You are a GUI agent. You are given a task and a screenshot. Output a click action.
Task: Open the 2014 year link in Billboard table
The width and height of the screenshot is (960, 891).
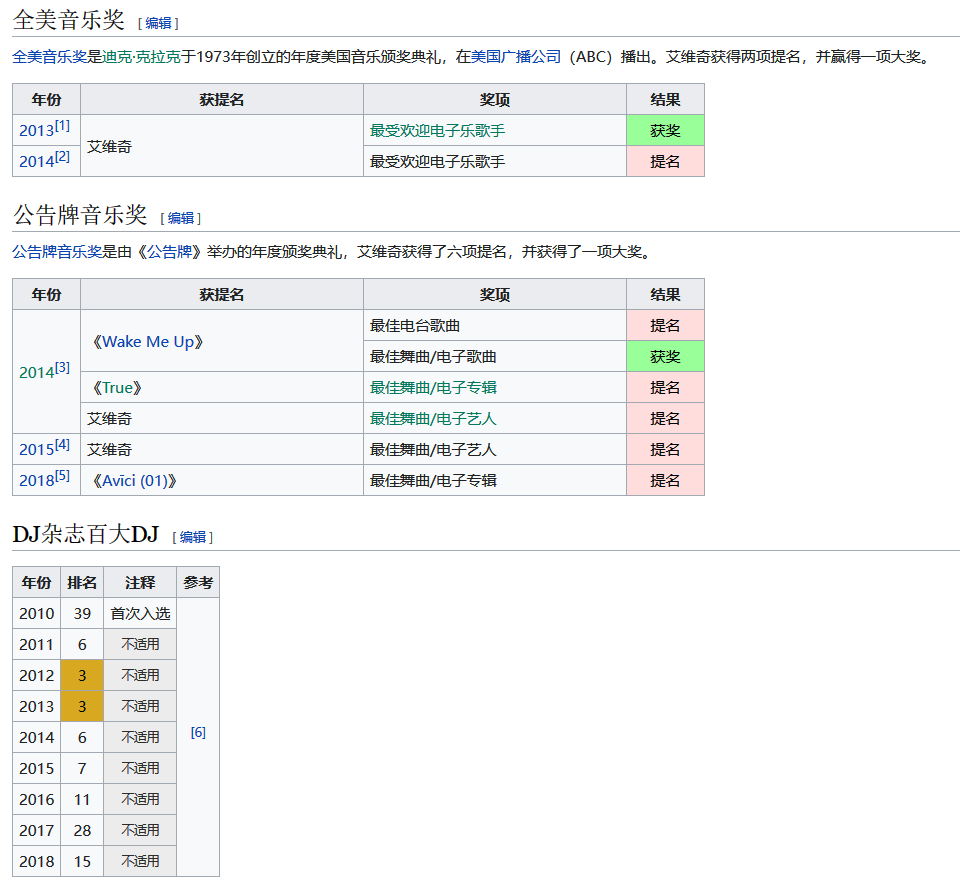tap(37, 372)
